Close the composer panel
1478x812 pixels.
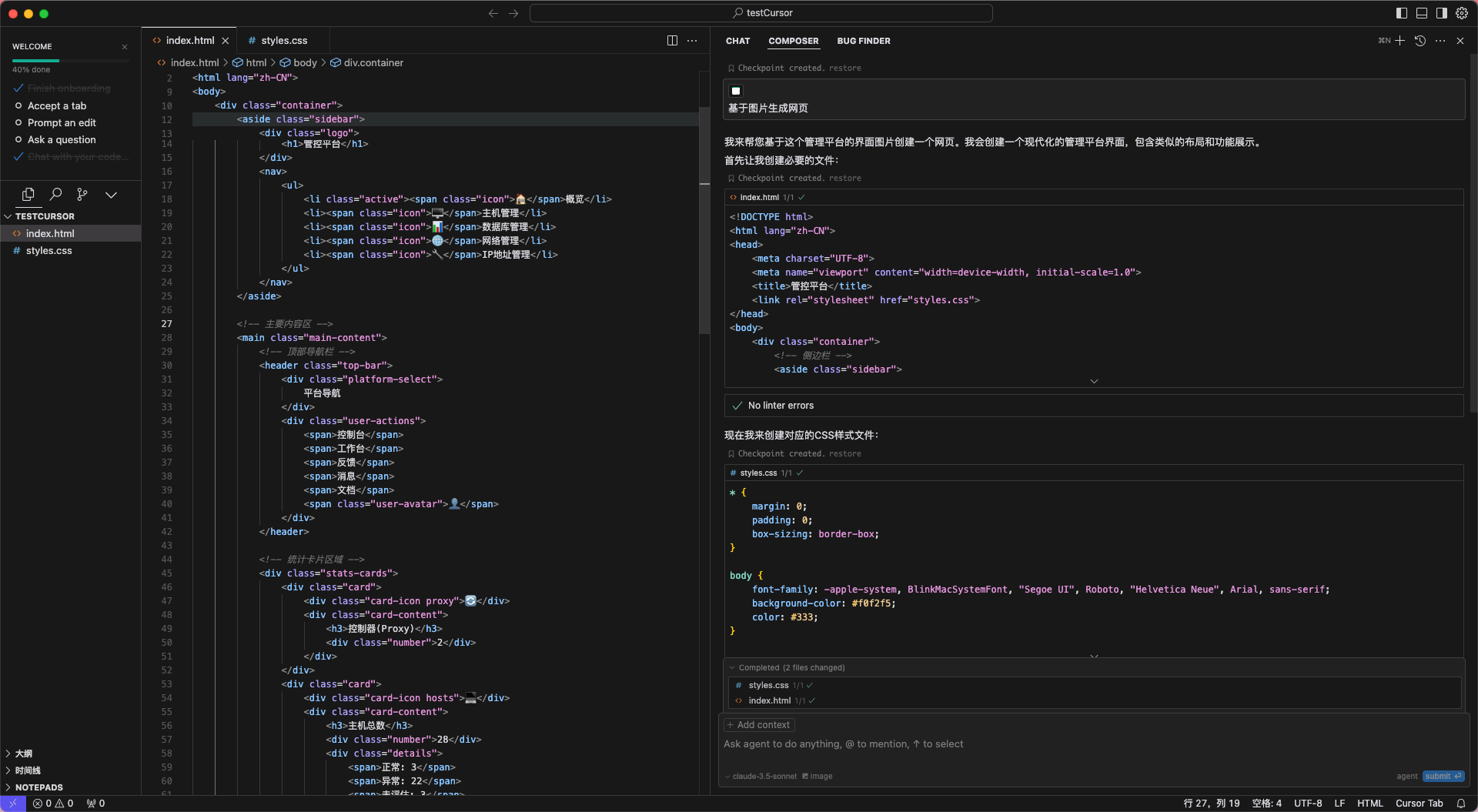click(x=1460, y=41)
